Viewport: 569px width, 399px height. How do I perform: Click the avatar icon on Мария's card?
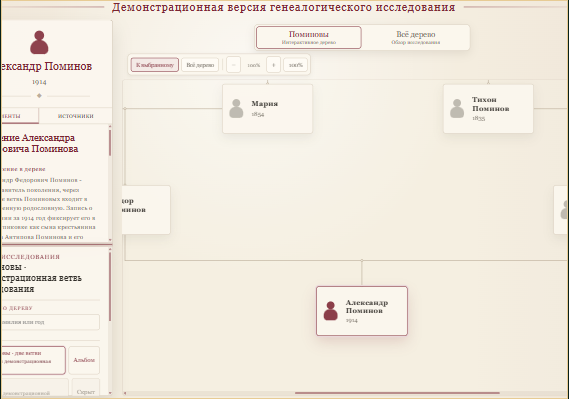[236, 108]
